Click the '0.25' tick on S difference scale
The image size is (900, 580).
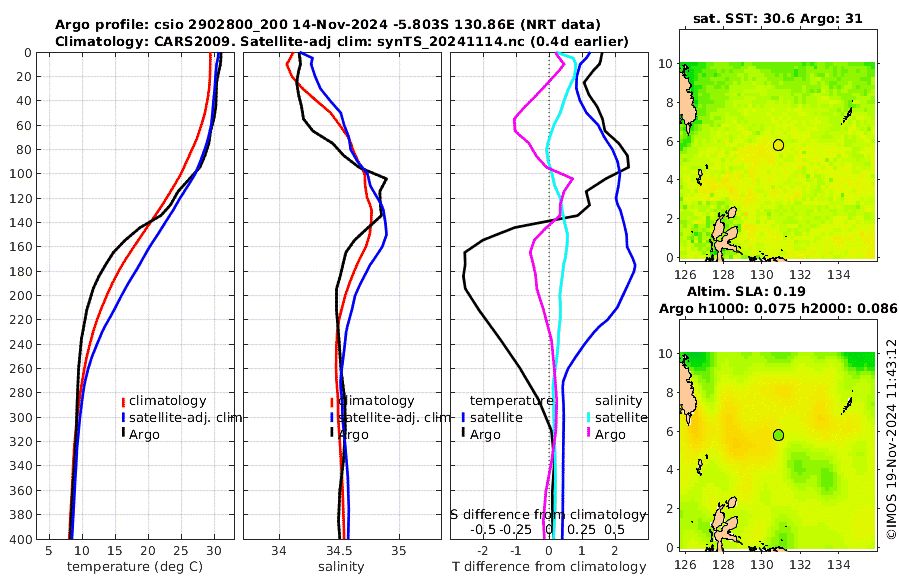tap(581, 529)
